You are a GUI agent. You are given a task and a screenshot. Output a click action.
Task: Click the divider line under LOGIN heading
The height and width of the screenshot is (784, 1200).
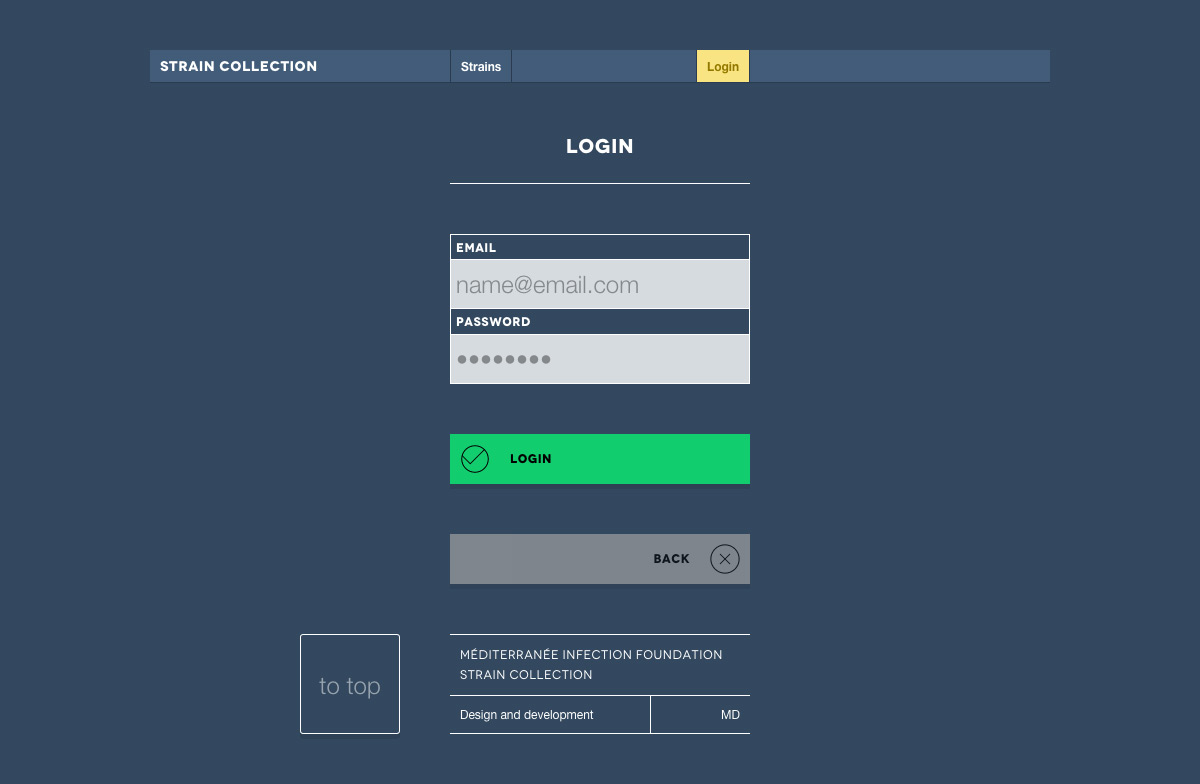[x=600, y=183]
